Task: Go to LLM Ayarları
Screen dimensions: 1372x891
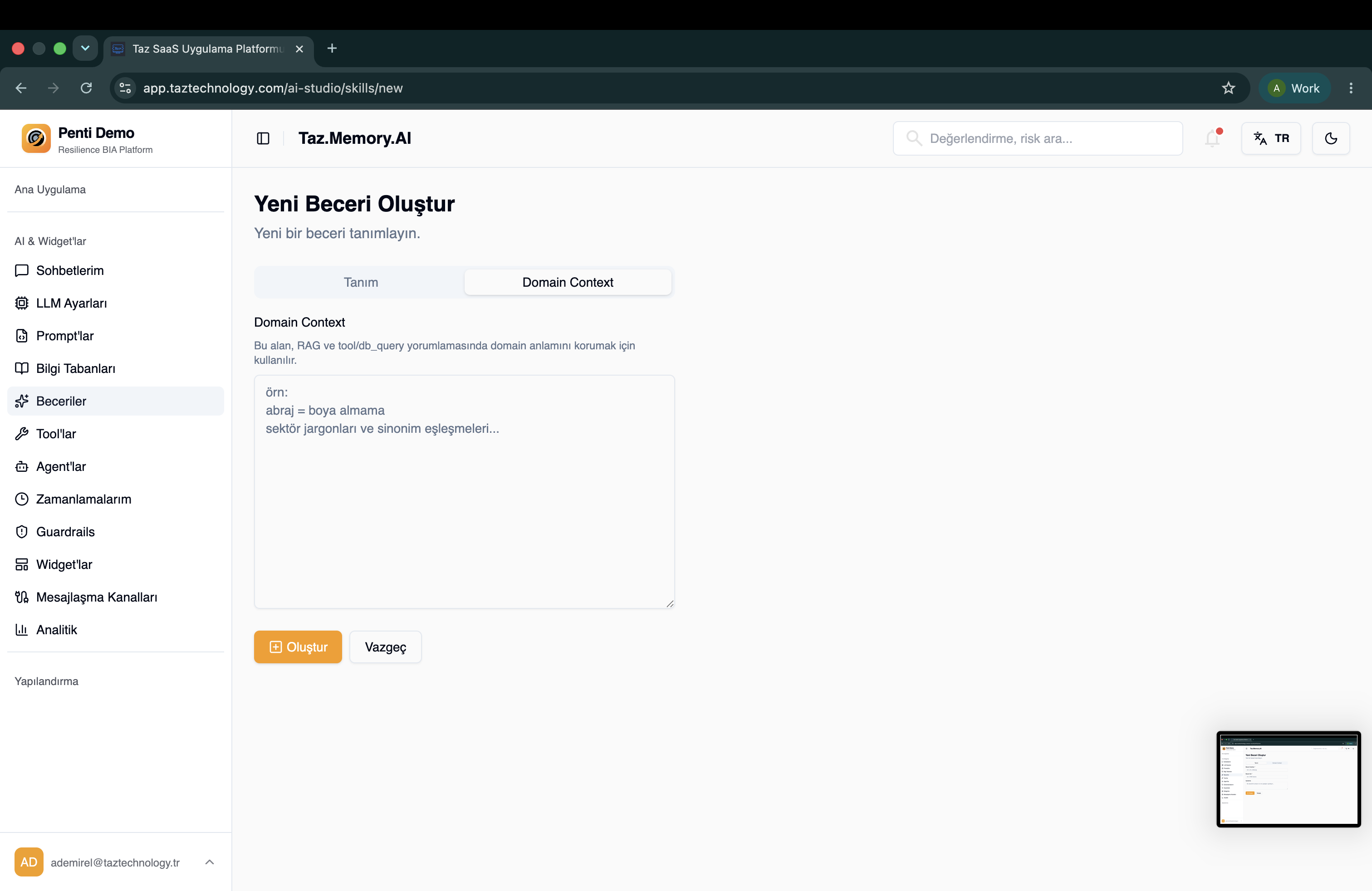Action: click(115, 303)
